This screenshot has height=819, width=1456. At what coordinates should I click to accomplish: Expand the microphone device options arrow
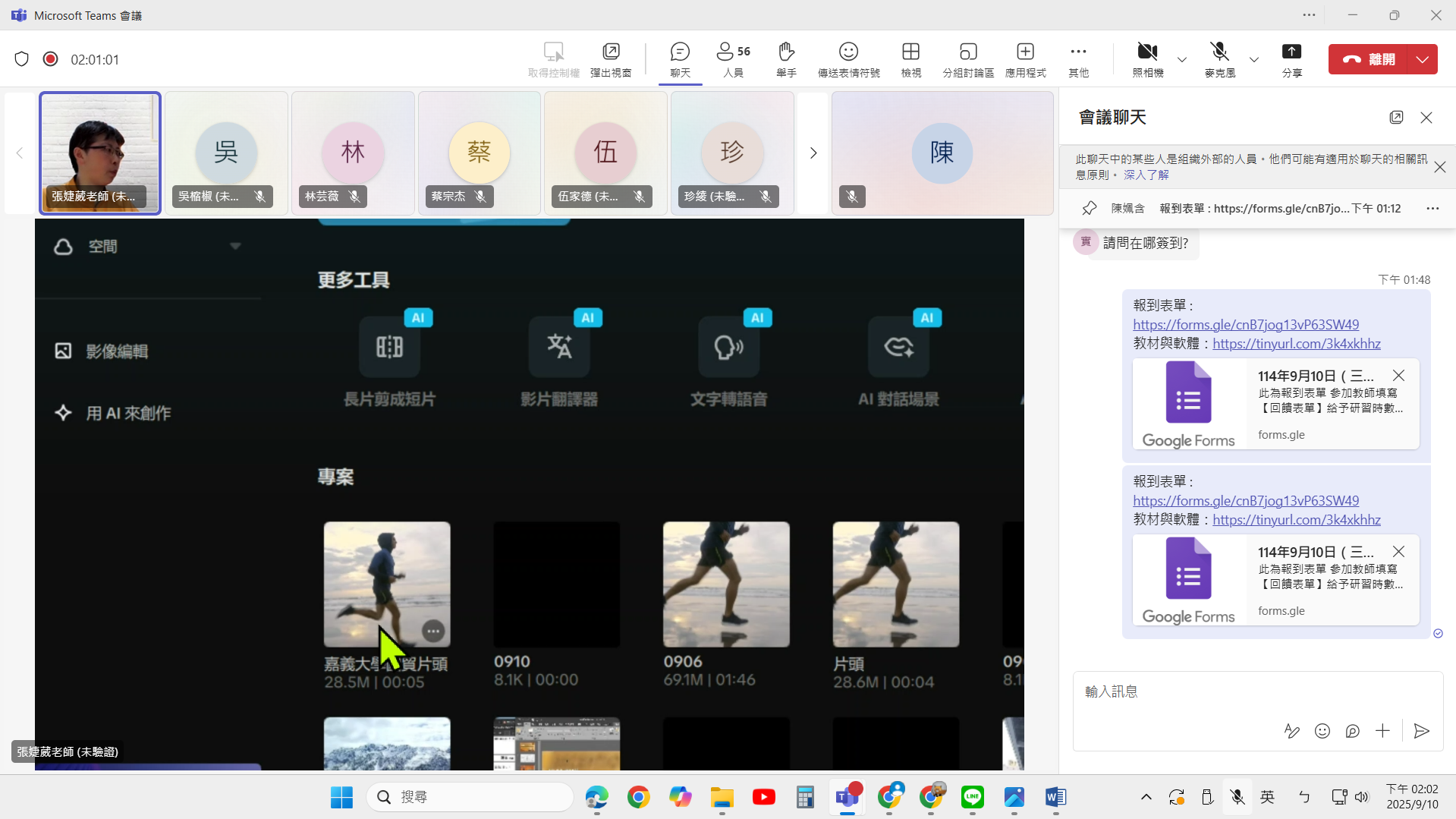[x=1253, y=60]
